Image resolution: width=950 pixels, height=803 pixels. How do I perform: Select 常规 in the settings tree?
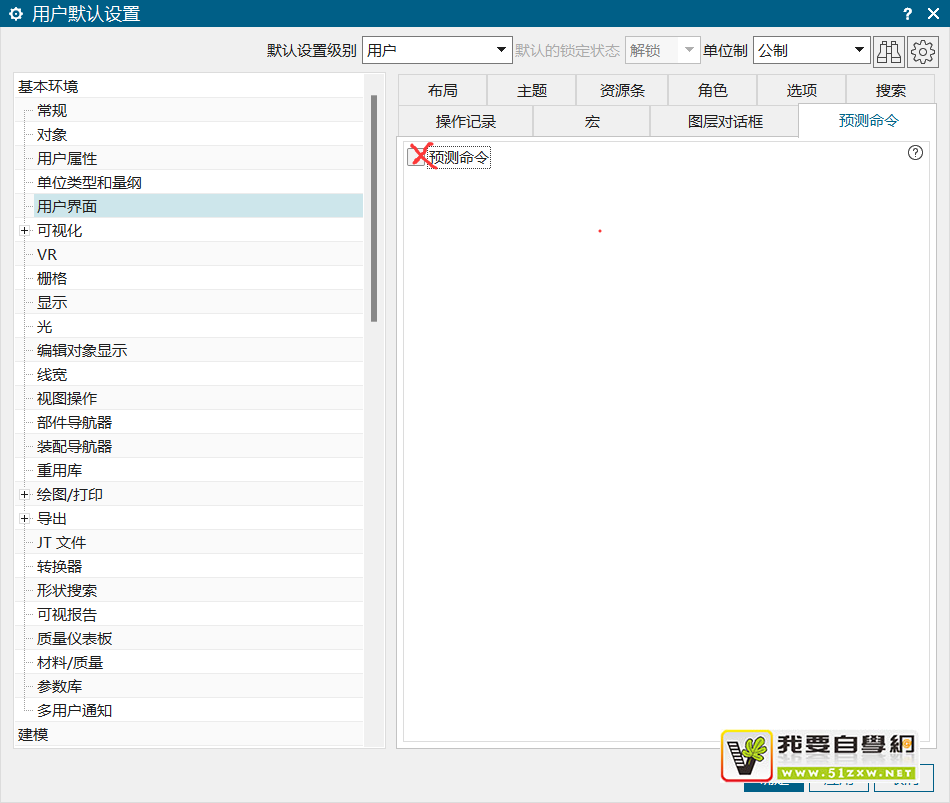click(52, 111)
